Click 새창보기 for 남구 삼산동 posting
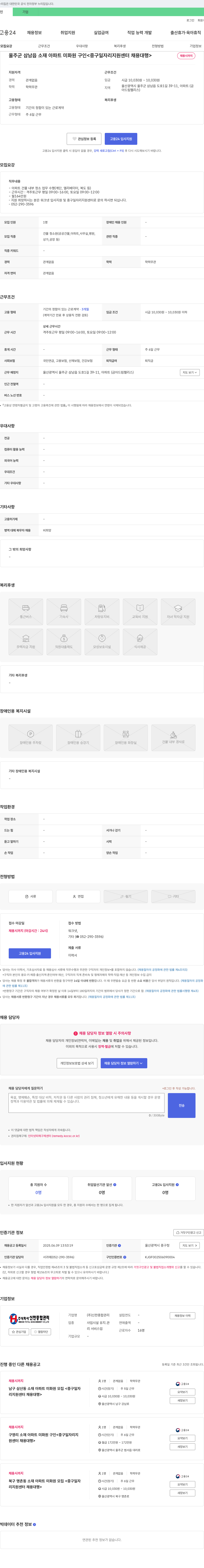The width and height of the screenshot is (204, 1568). tap(183, 1401)
